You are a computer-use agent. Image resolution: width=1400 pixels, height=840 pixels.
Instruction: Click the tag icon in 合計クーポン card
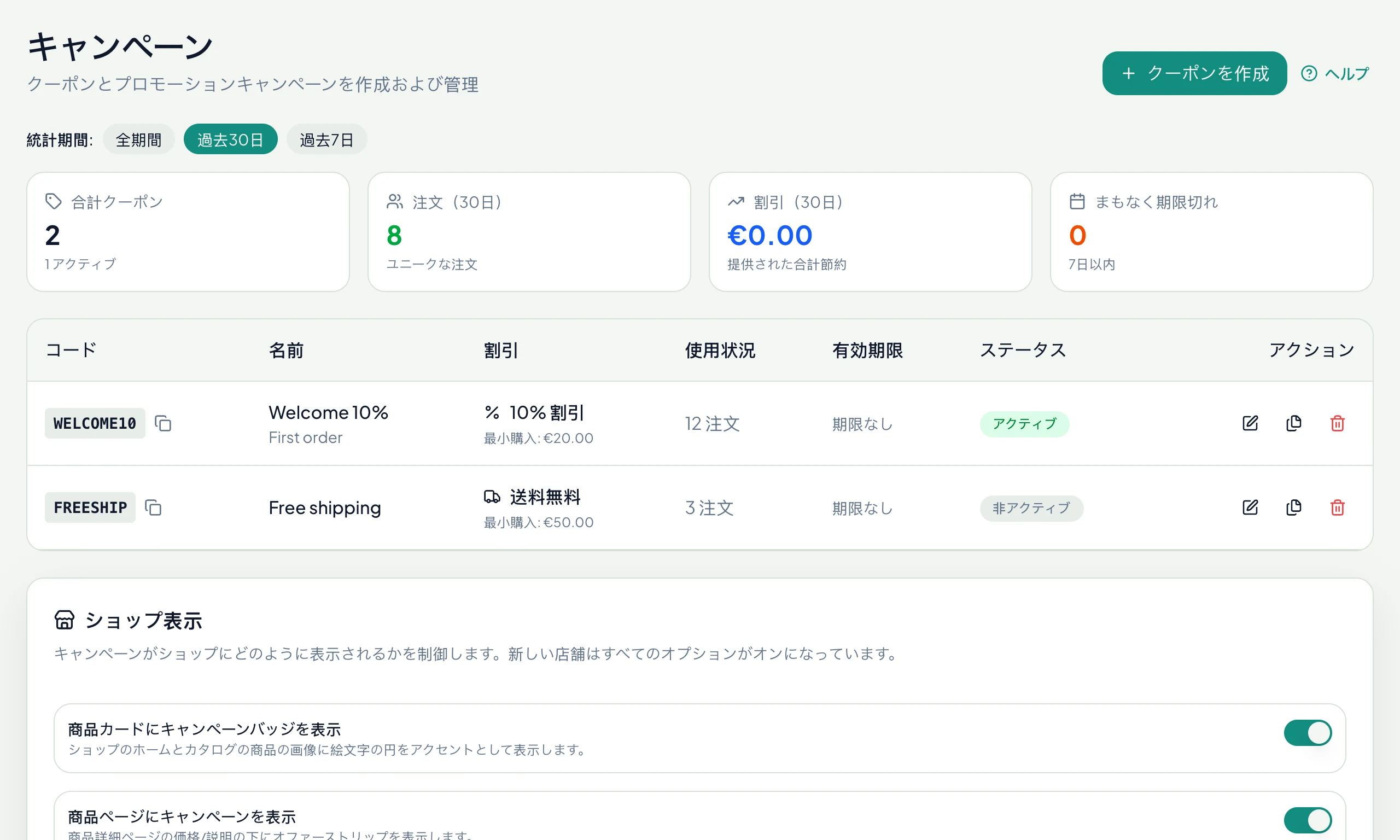tap(53, 201)
